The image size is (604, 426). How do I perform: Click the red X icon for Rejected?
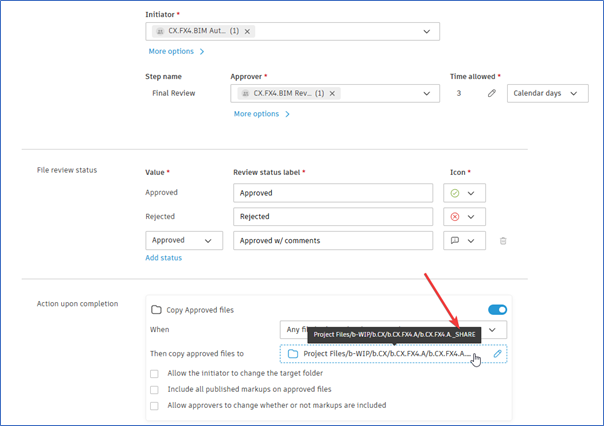pyautogui.click(x=455, y=217)
